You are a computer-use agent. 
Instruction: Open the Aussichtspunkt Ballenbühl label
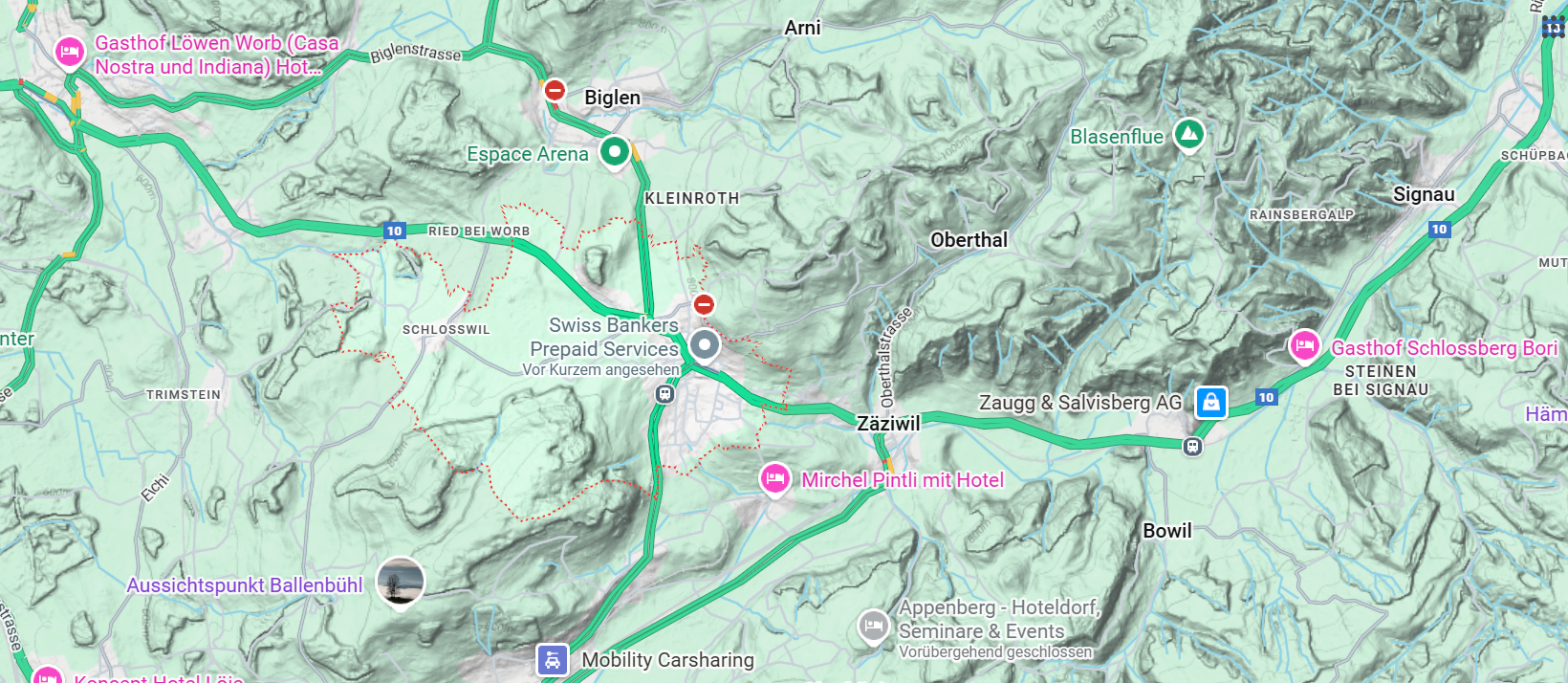pos(245,584)
